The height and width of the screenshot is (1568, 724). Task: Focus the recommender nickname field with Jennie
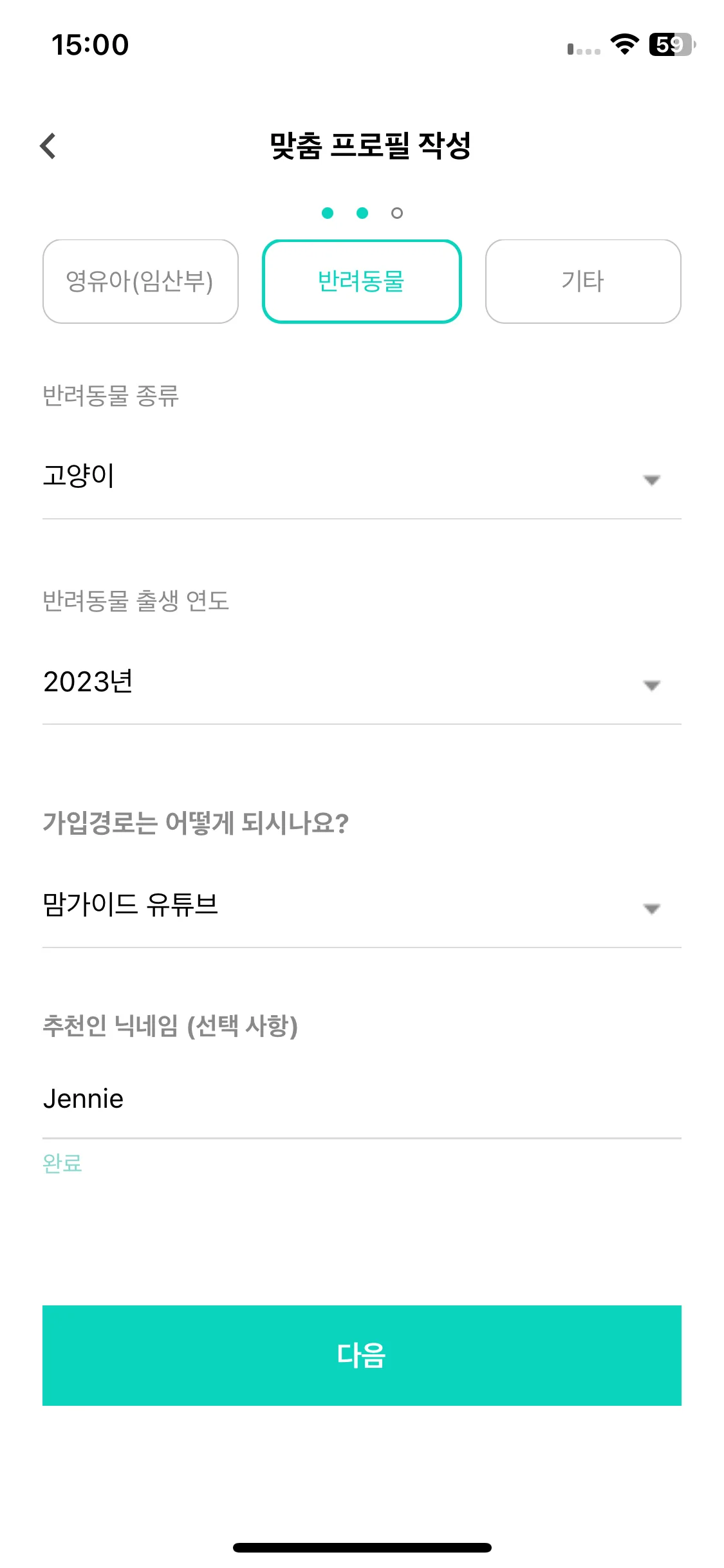click(x=362, y=1099)
